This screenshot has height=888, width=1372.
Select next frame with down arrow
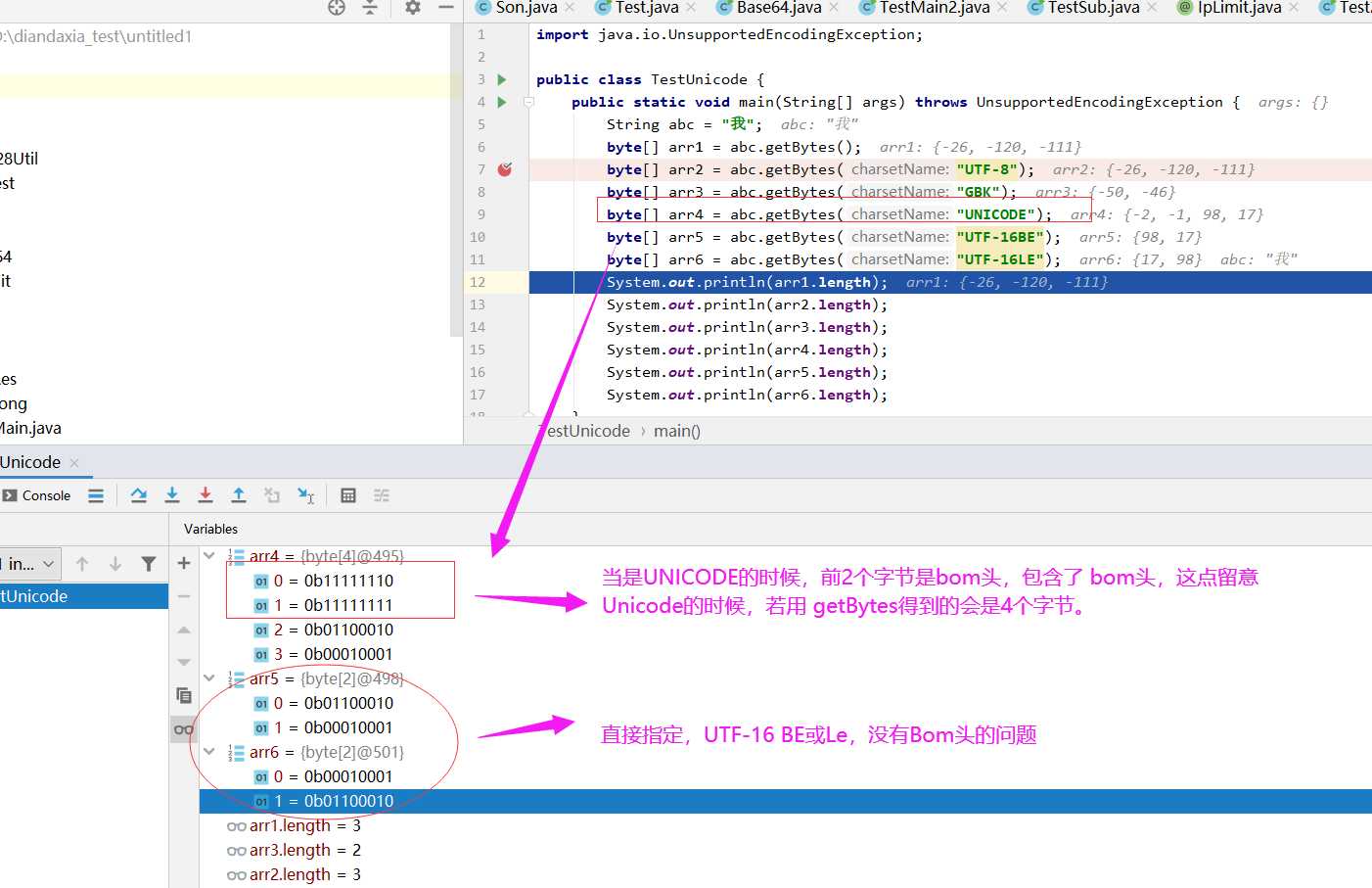pos(115,564)
